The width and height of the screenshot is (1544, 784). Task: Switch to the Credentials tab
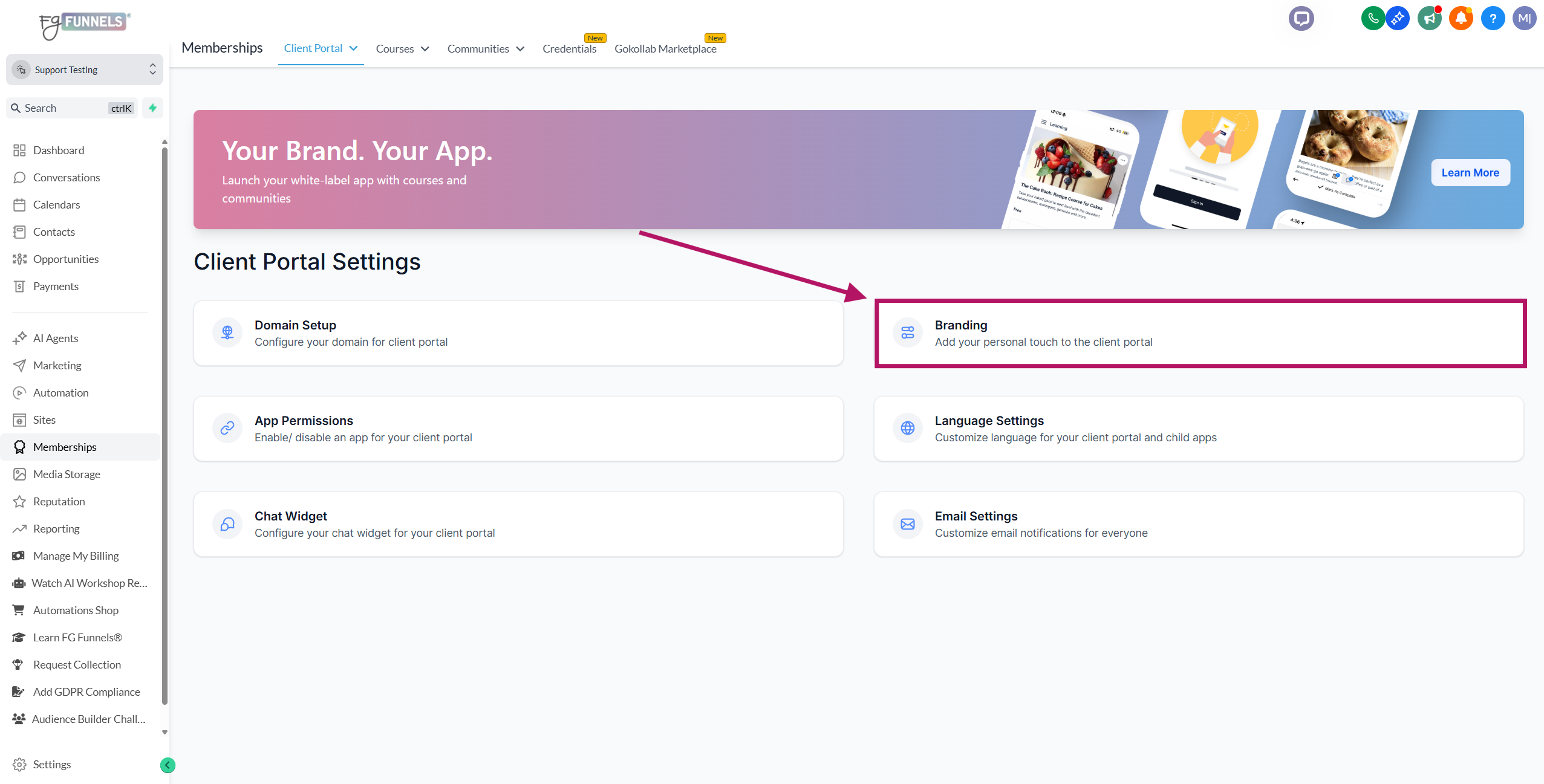click(x=569, y=49)
